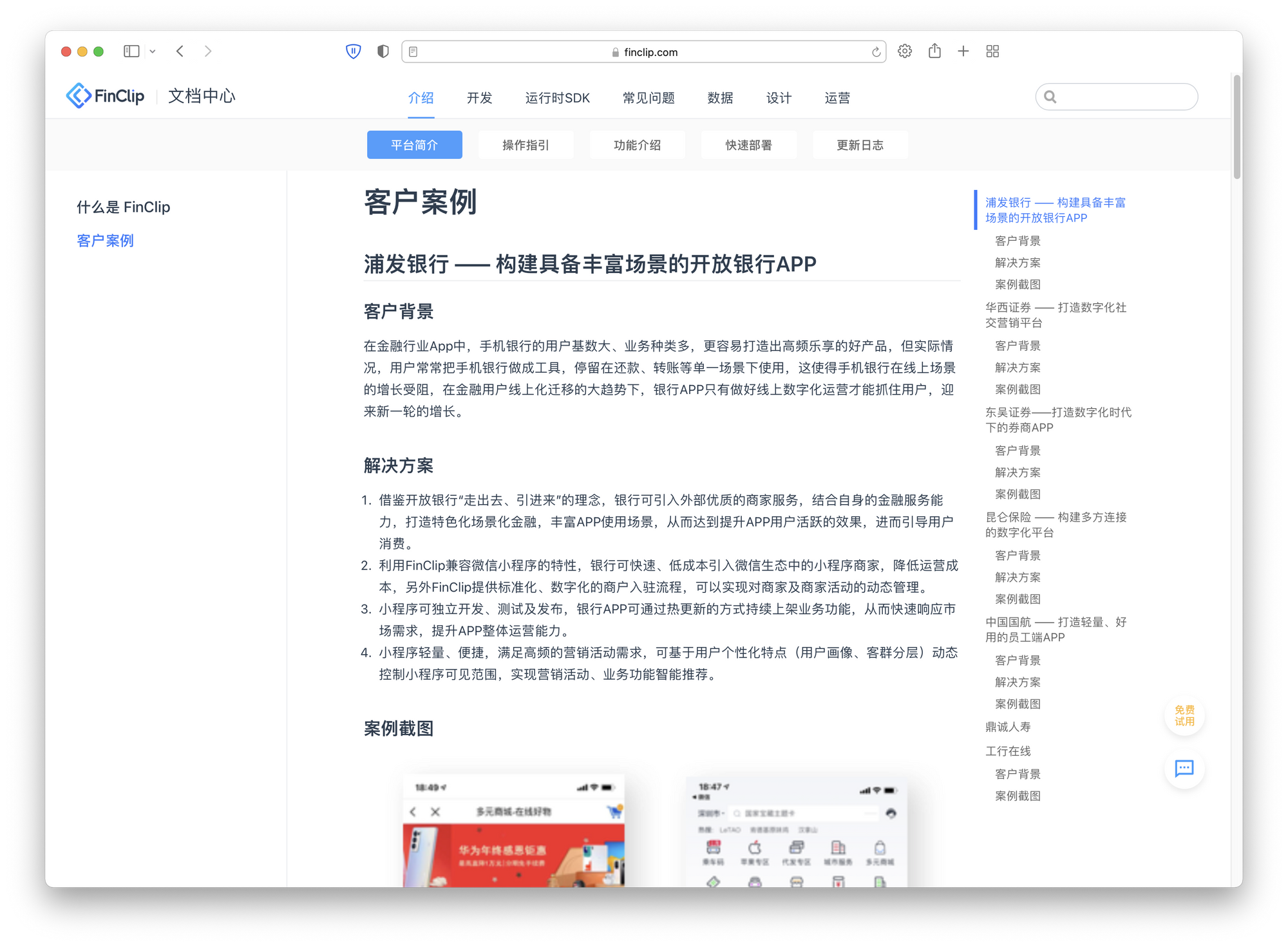Jump to 工行在线 in the outline

(x=1009, y=751)
